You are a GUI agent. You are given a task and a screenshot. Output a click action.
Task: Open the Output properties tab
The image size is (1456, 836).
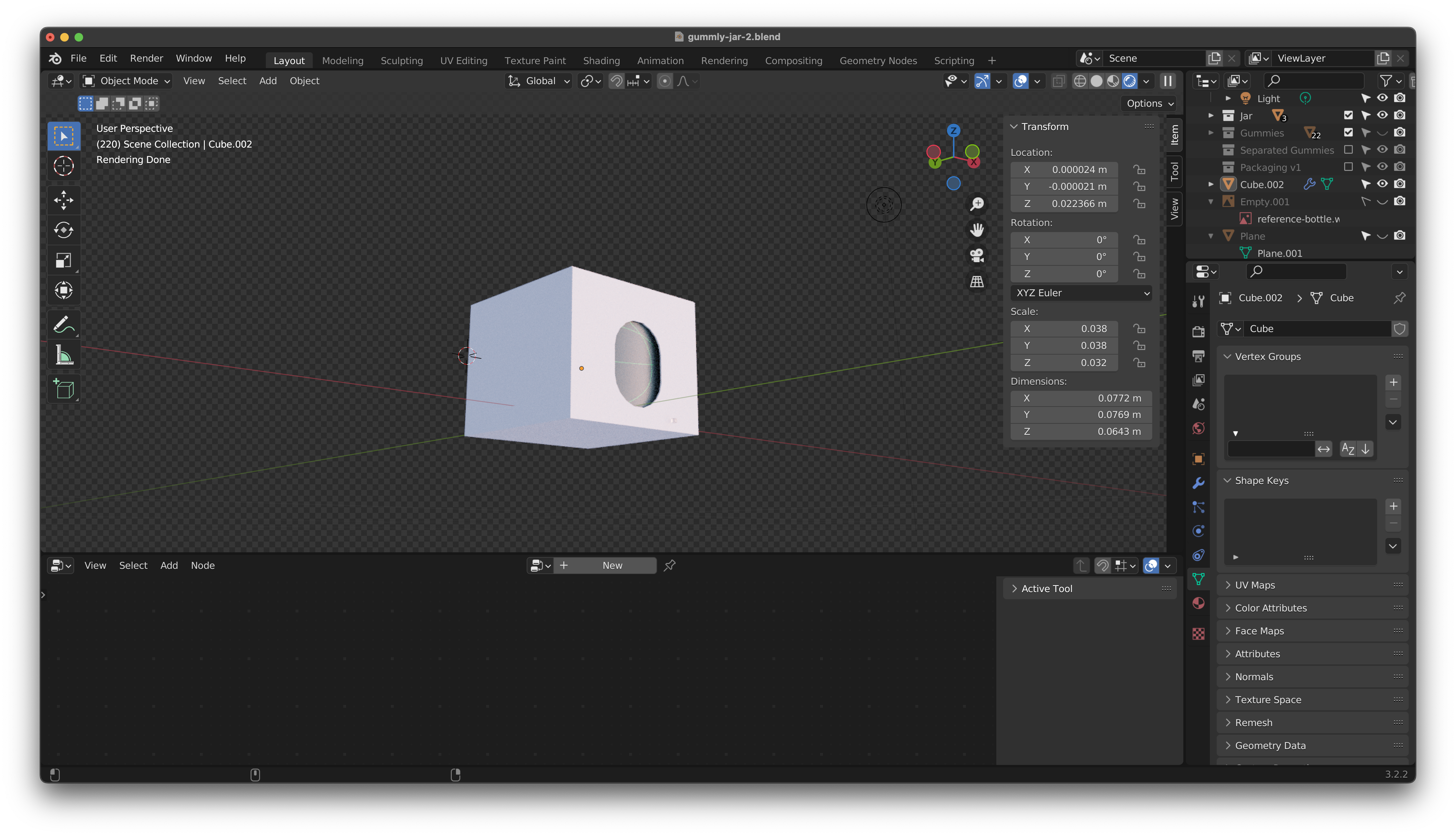pos(1198,356)
